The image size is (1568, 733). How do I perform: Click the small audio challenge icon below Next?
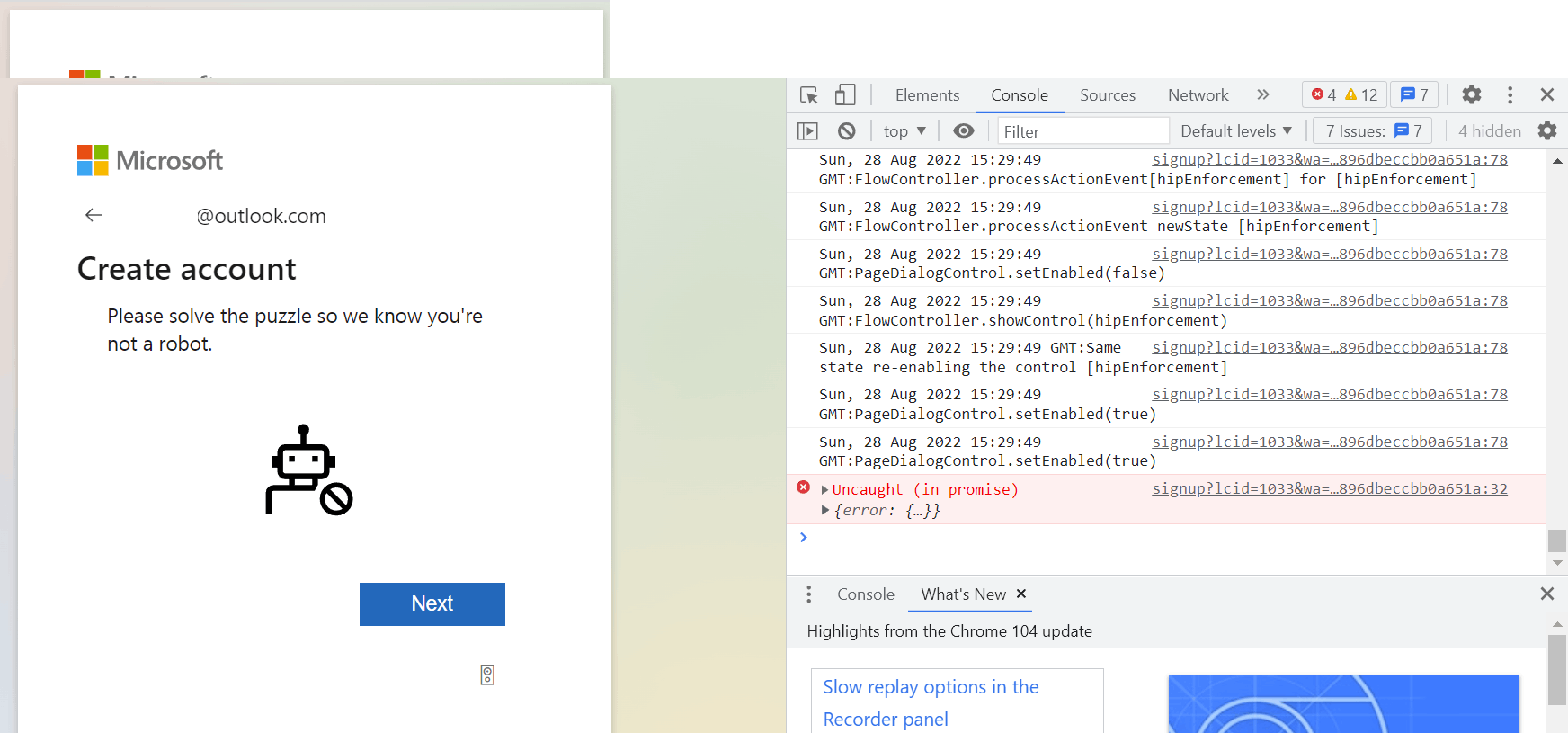pyautogui.click(x=487, y=675)
